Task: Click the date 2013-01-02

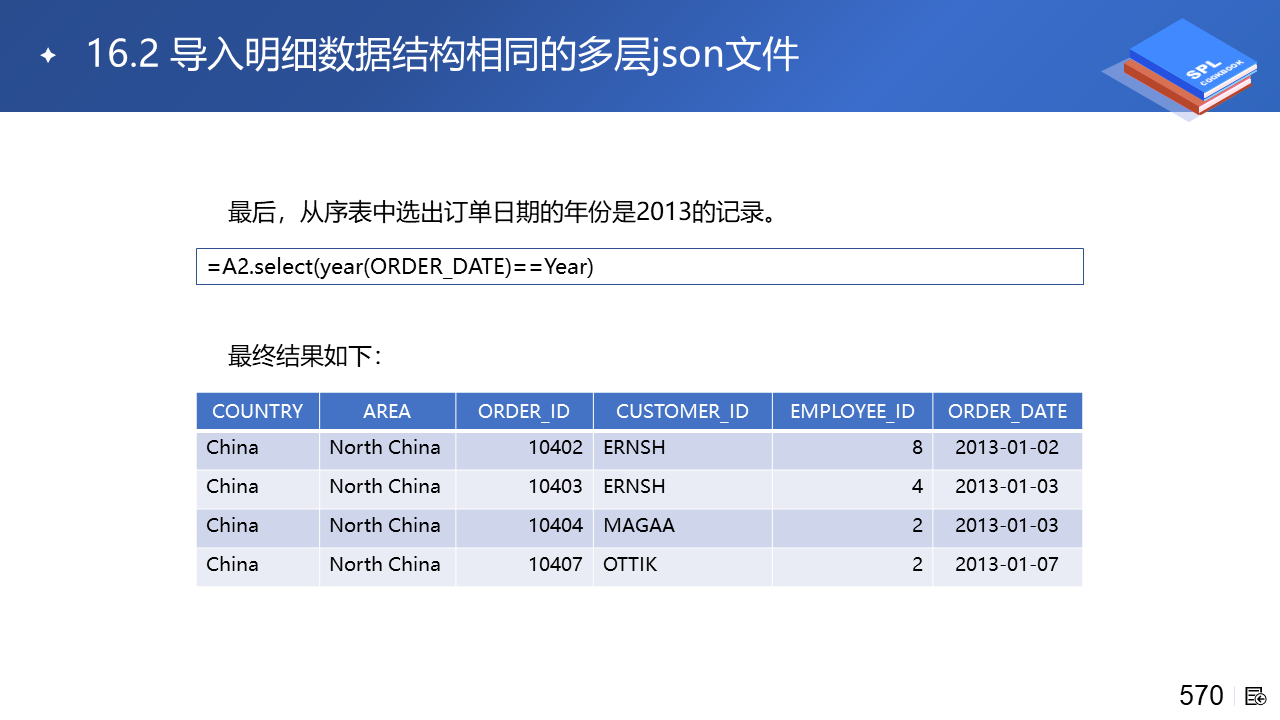Action: point(1007,447)
